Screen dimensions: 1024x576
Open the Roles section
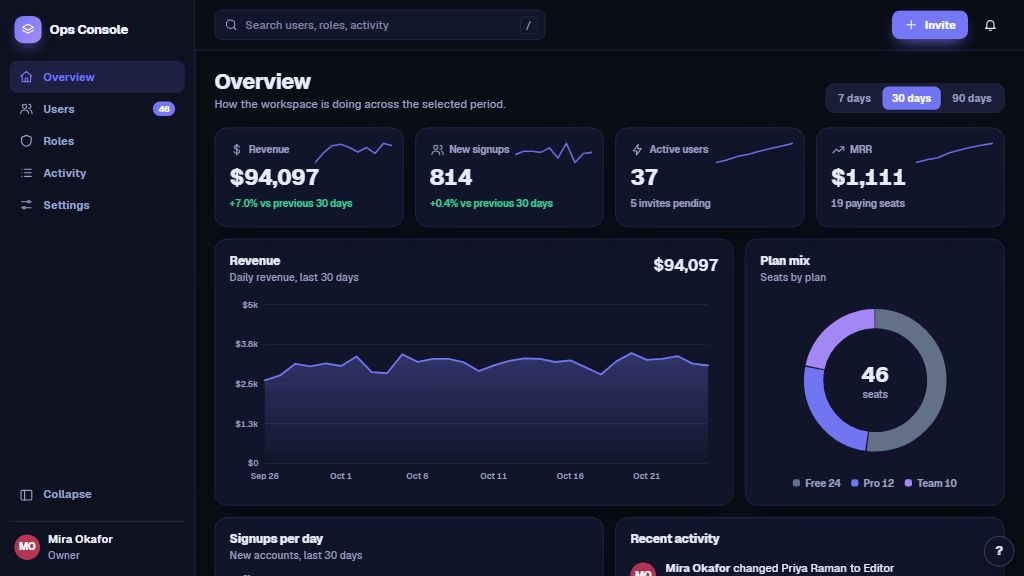point(97,141)
